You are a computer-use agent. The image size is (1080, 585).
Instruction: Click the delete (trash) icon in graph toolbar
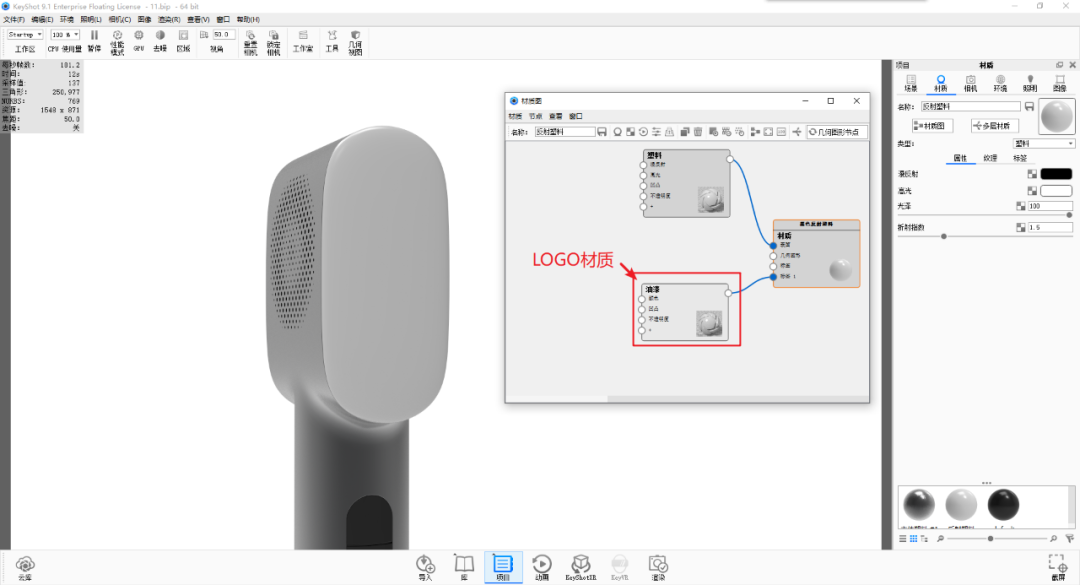[698, 132]
